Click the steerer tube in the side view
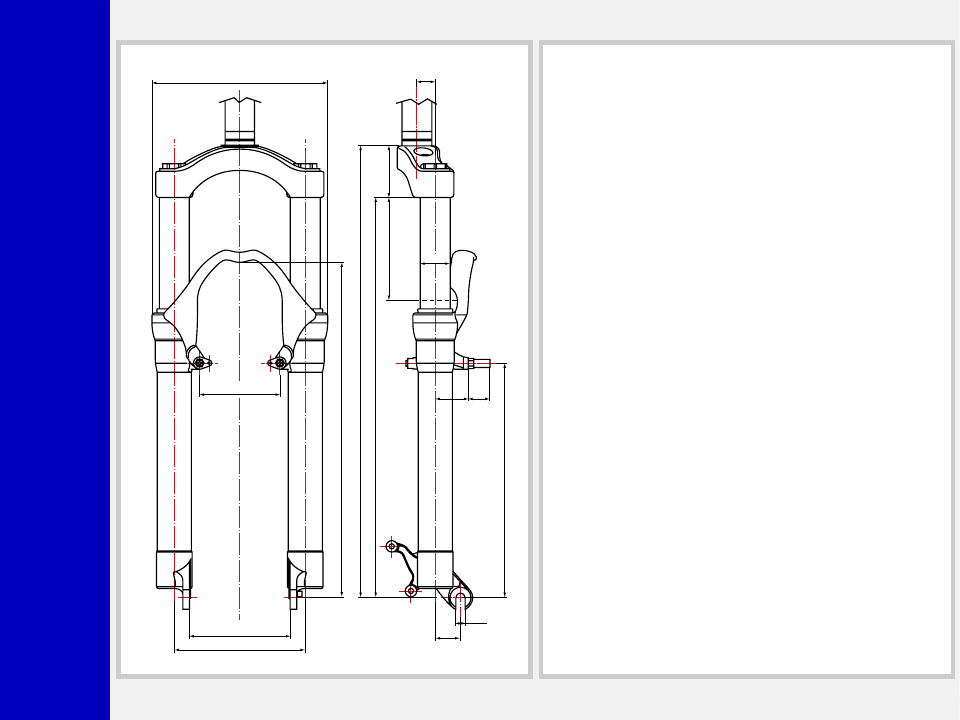Image resolution: width=960 pixels, height=720 pixels. 417,124
